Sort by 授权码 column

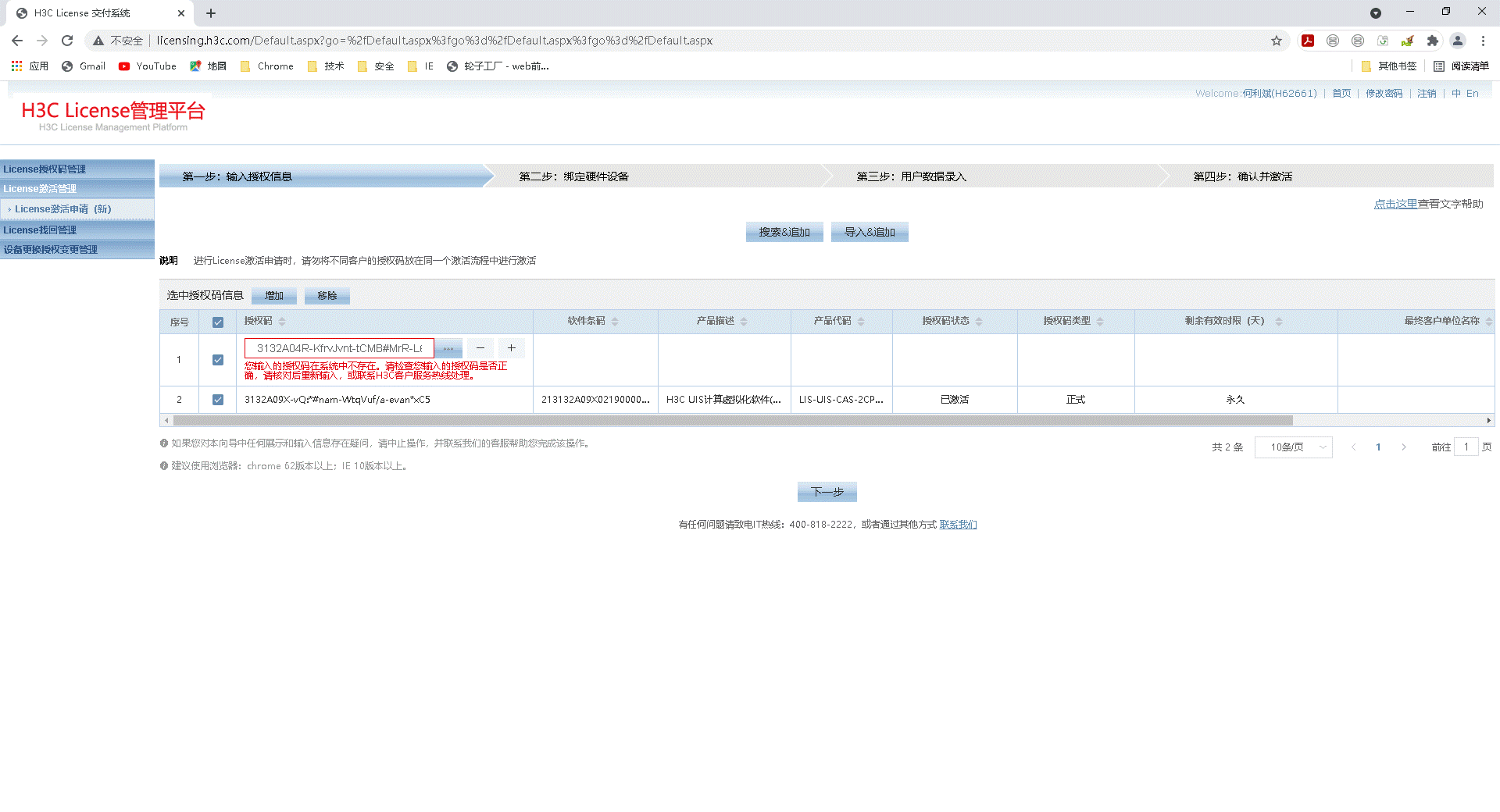click(x=282, y=322)
